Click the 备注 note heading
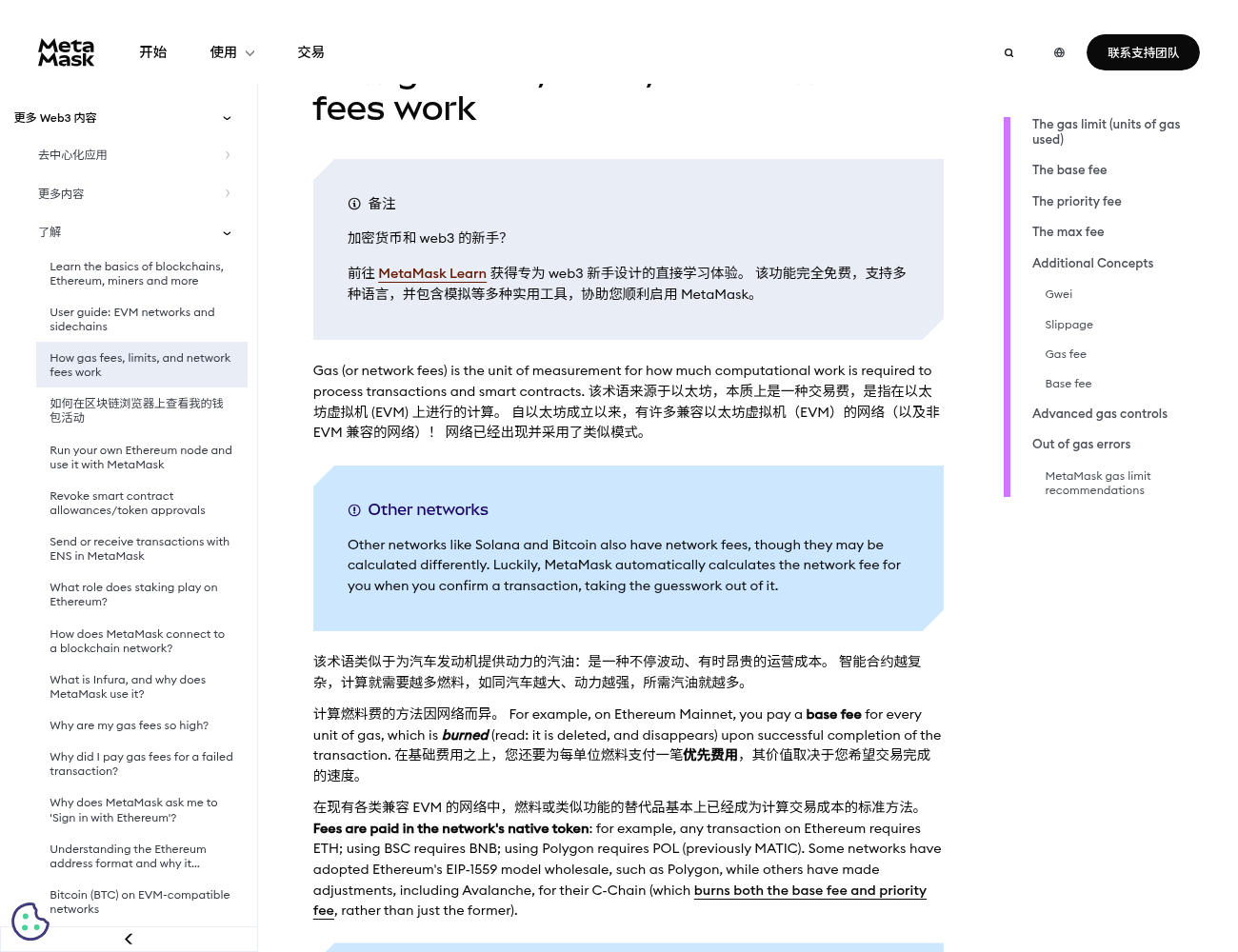The image size is (1238, 952). pos(382,204)
